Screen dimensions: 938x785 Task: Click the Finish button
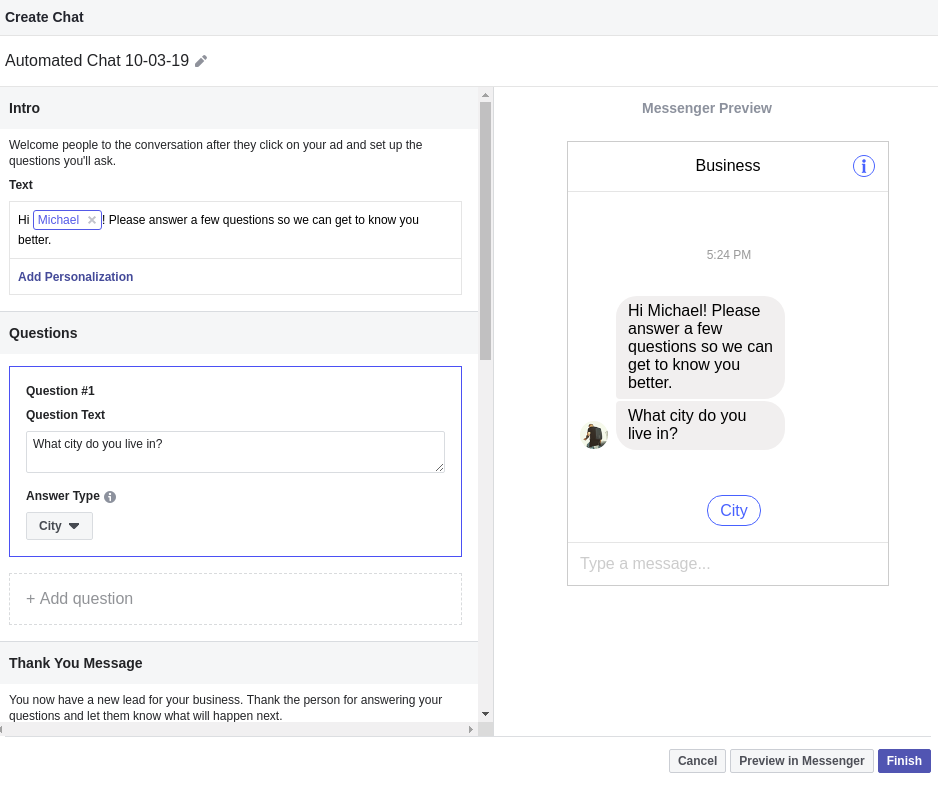[x=903, y=760]
